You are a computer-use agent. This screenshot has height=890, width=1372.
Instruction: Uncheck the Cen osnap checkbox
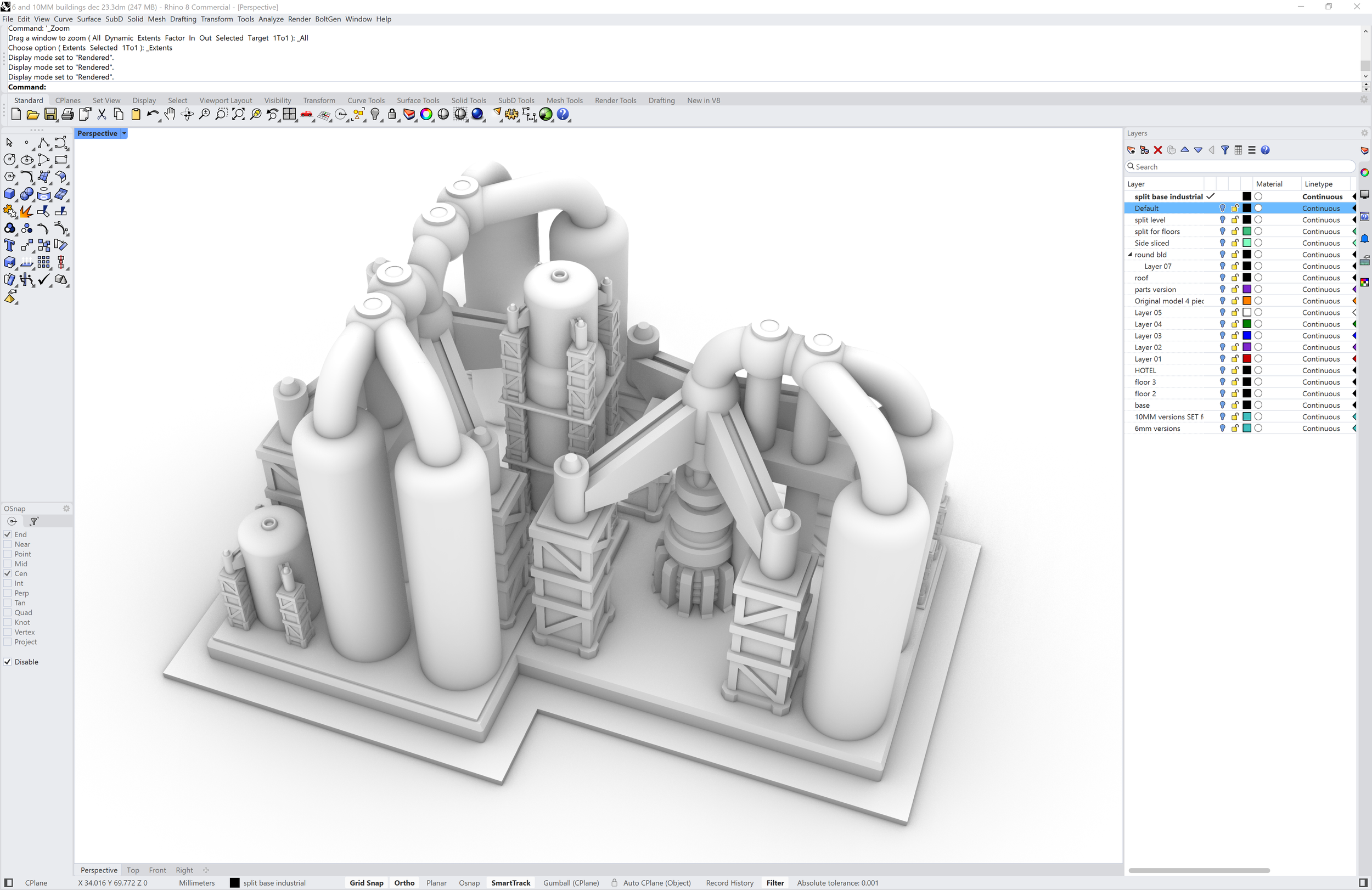click(8, 573)
